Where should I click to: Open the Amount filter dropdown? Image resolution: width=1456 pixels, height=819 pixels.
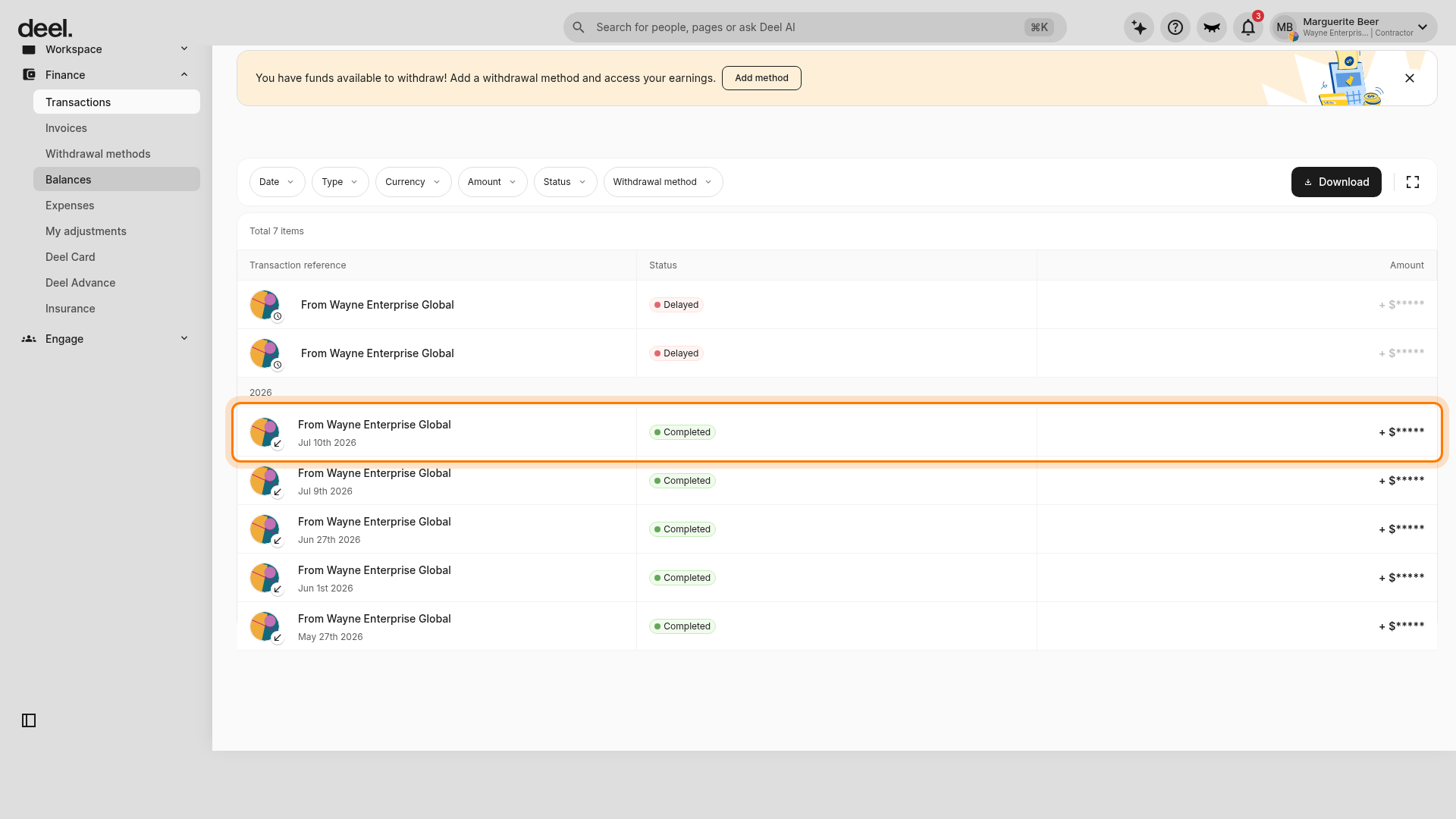click(x=493, y=182)
